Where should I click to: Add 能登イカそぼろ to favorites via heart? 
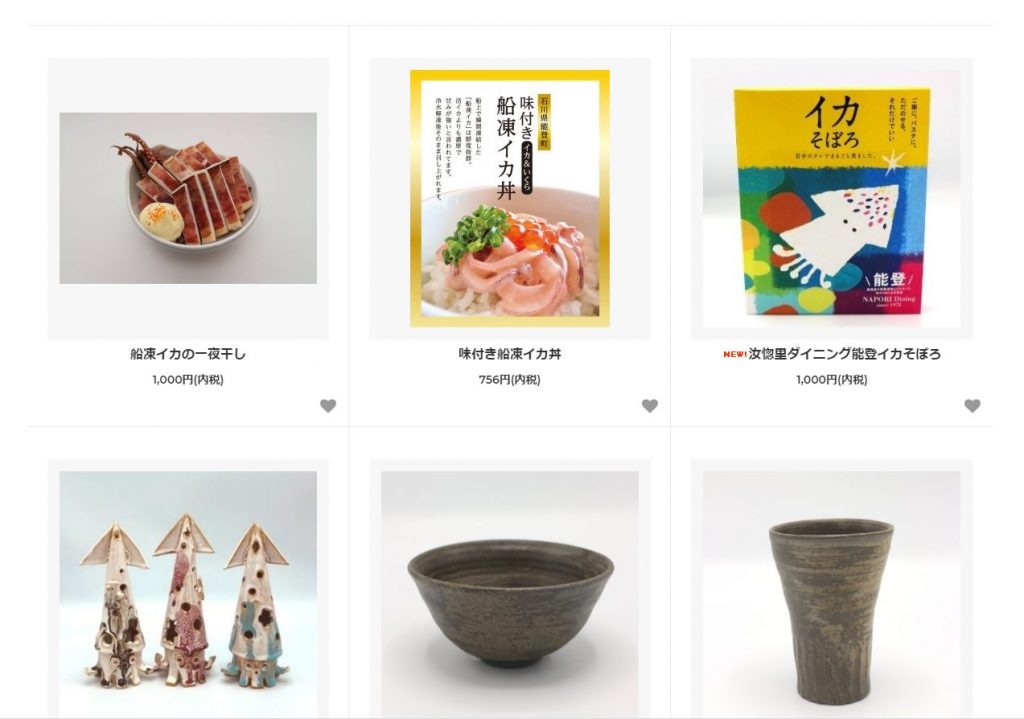(972, 406)
